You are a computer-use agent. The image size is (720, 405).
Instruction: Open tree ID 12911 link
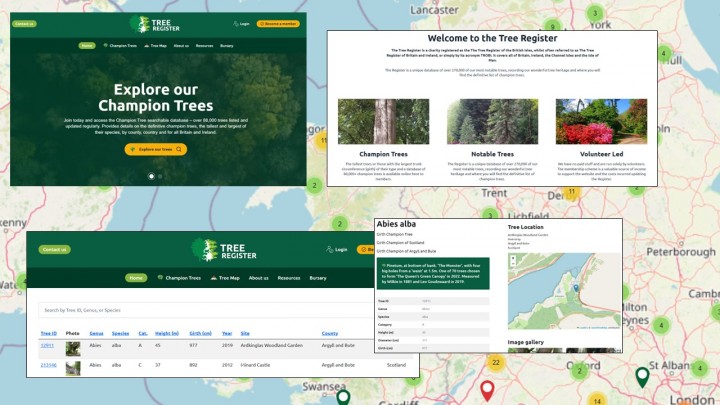tap(47, 345)
